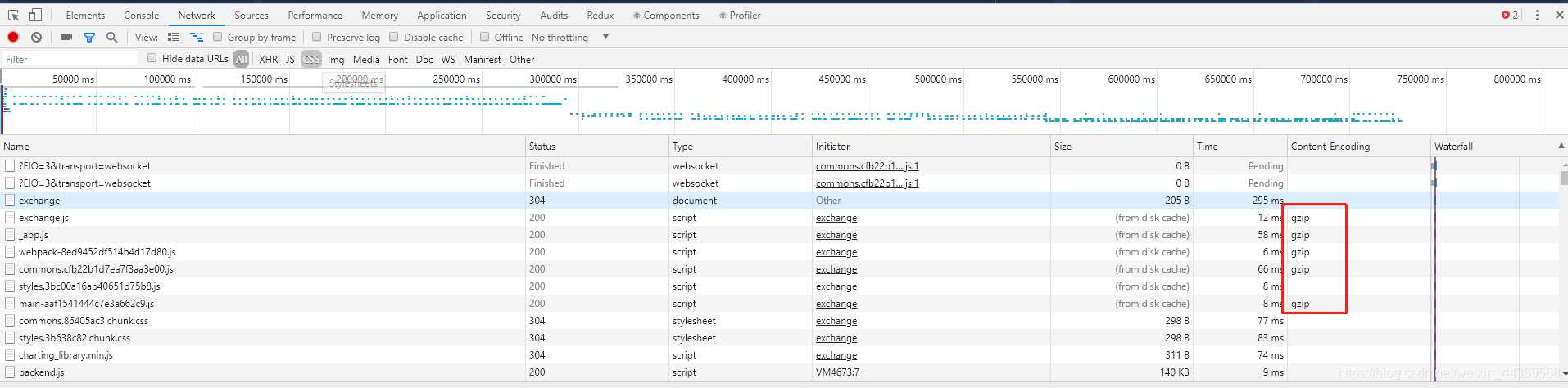The width and height of the screenshot is (1568, 388).
Task: Select the All filter type
Action: (x=241, y=59)
